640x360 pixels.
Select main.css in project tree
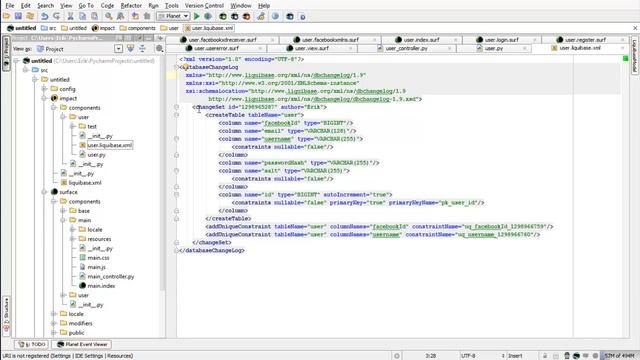(98, 258)
